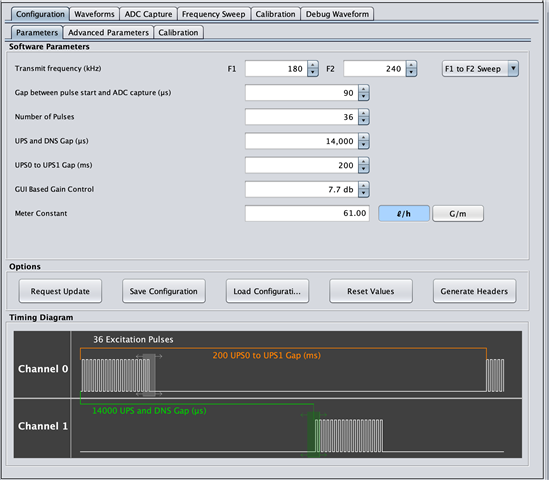The image size is (549, 480).
Task: Lower the GUI Based Gain Control value
Action: 364,193
